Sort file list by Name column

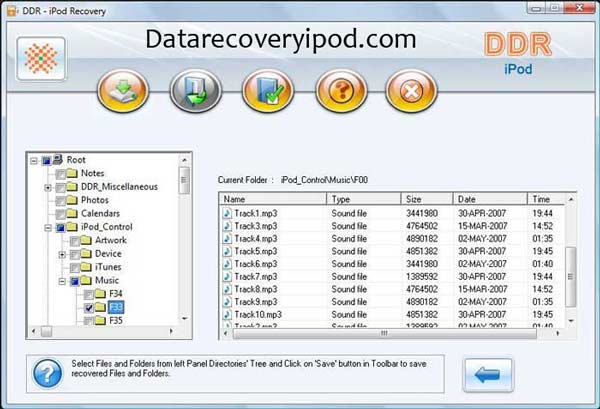click(272, 199)
